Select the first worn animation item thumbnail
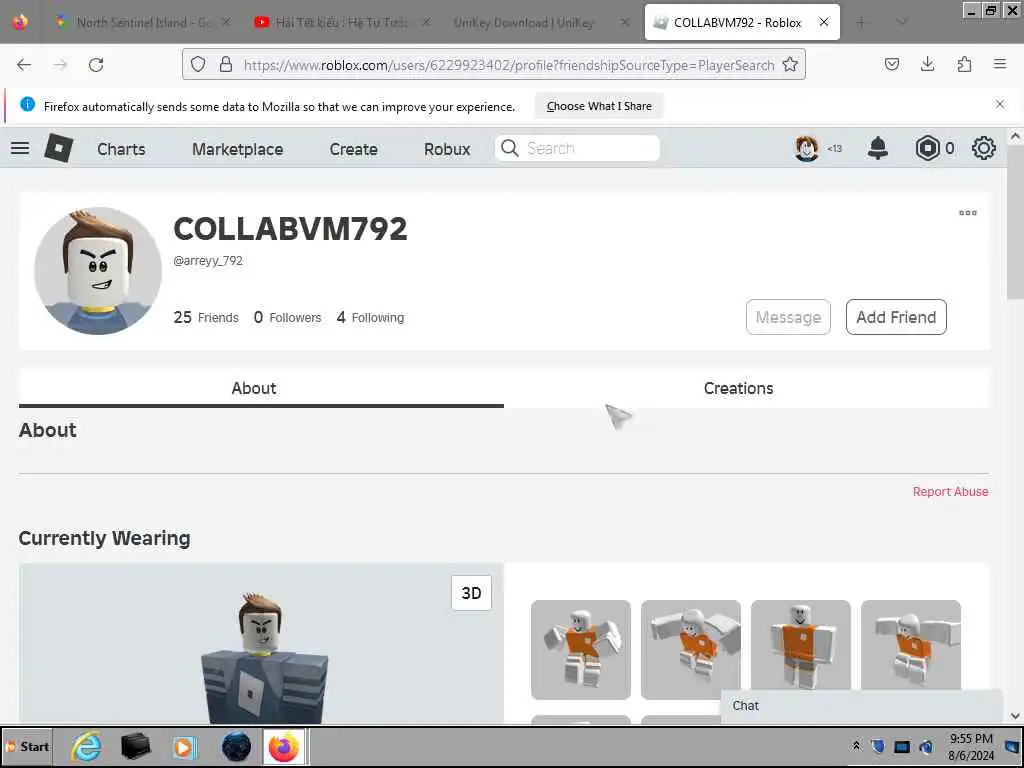Image resolution: width=1024 pixels, height=768 pixels. point(581,650)
